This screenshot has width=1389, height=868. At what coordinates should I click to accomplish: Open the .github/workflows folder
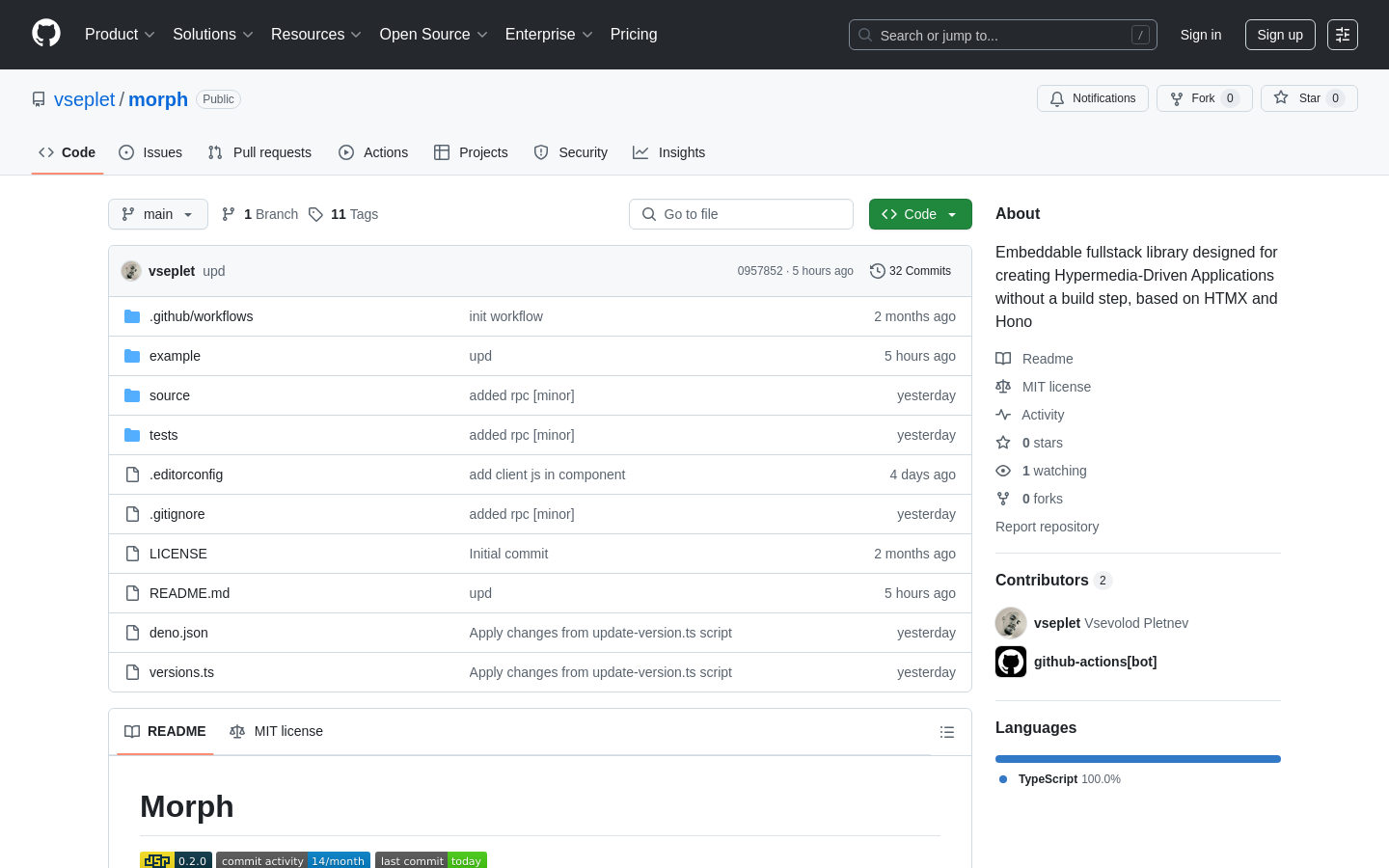201,316
